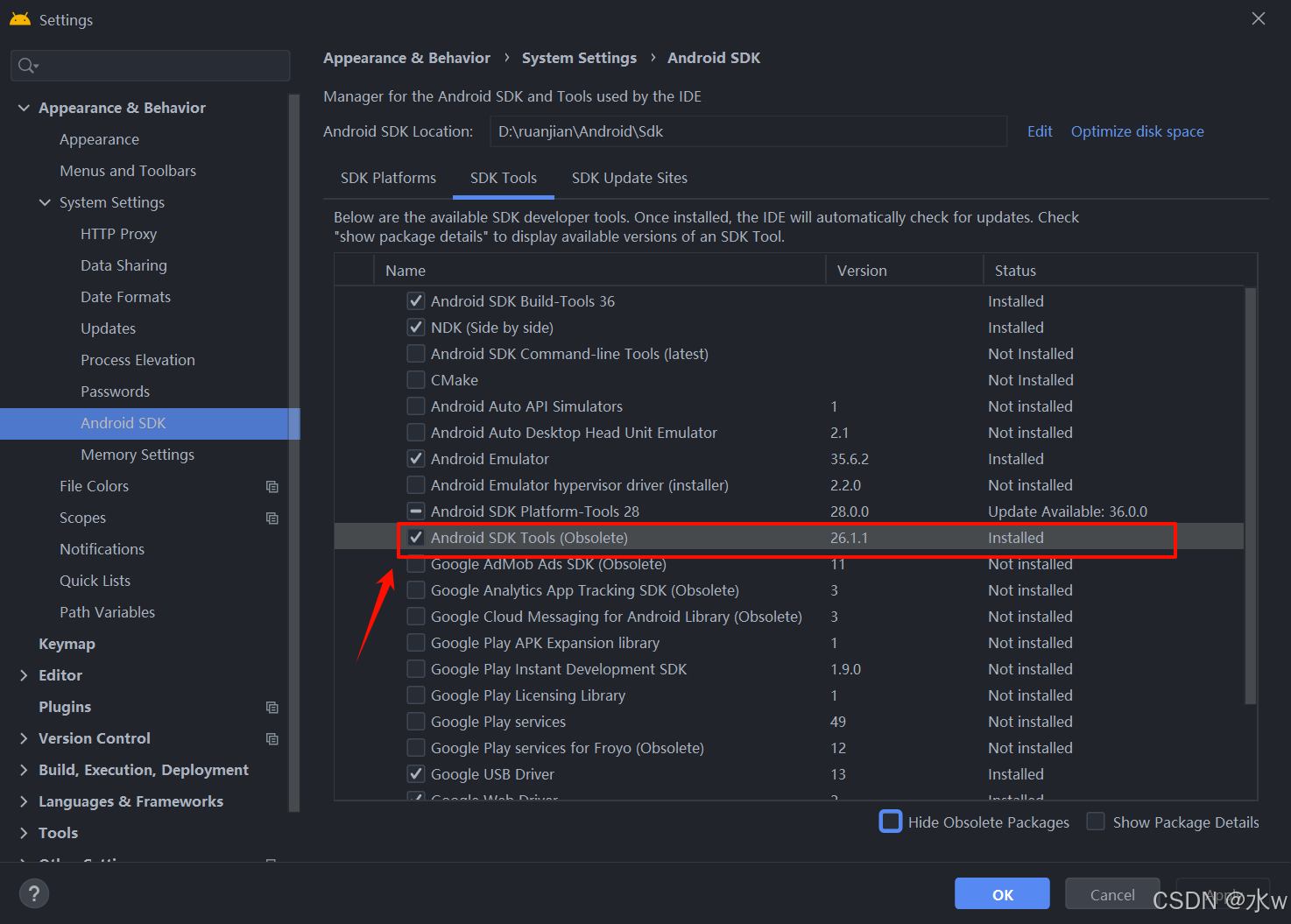Expand the Tools tree node
The height and width of the screenshot is (924, 1291).
pos(24,833)
